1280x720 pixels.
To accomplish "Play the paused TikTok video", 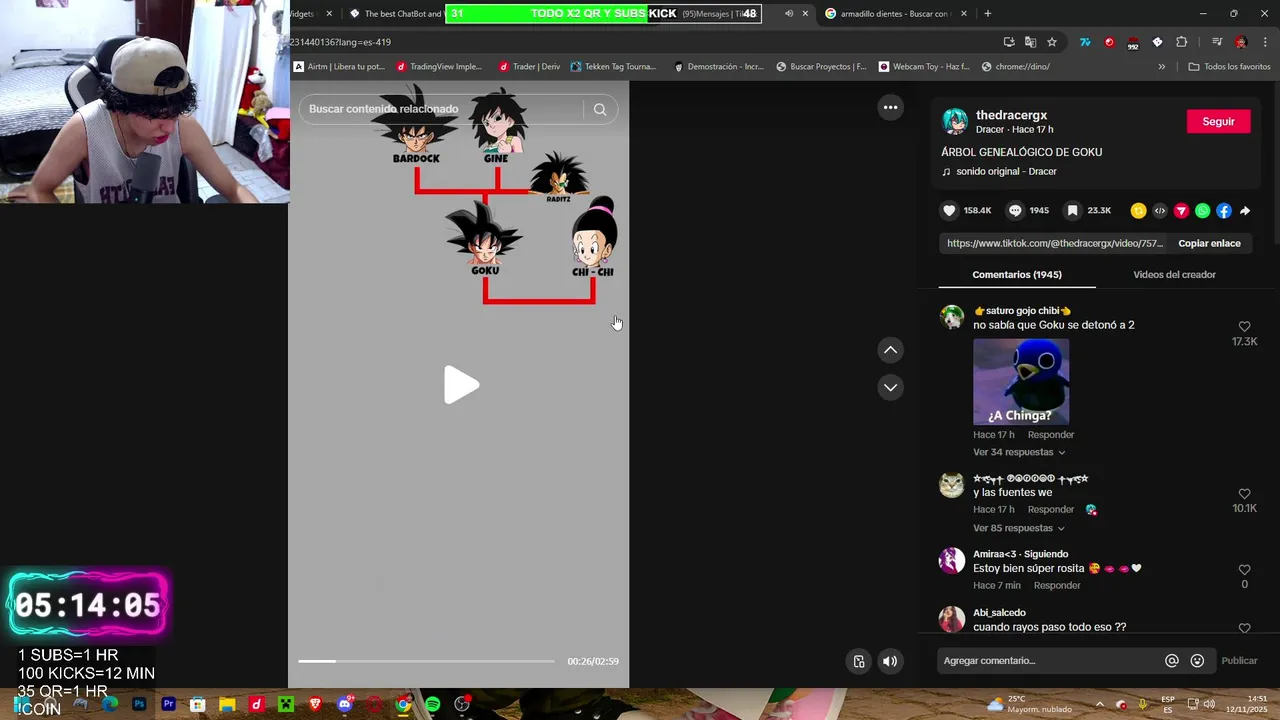I will click(460, 385).
